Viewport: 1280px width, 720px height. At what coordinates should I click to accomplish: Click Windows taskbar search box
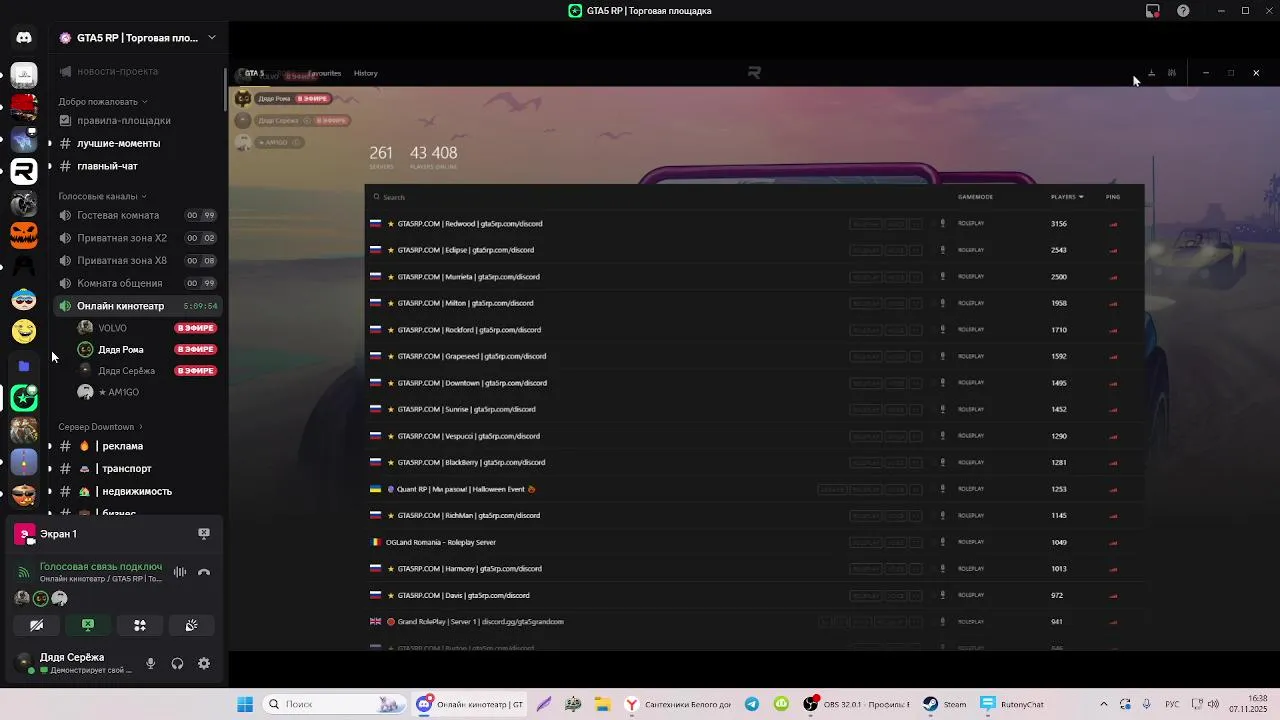pyautogui.click(x=334, y=704)
